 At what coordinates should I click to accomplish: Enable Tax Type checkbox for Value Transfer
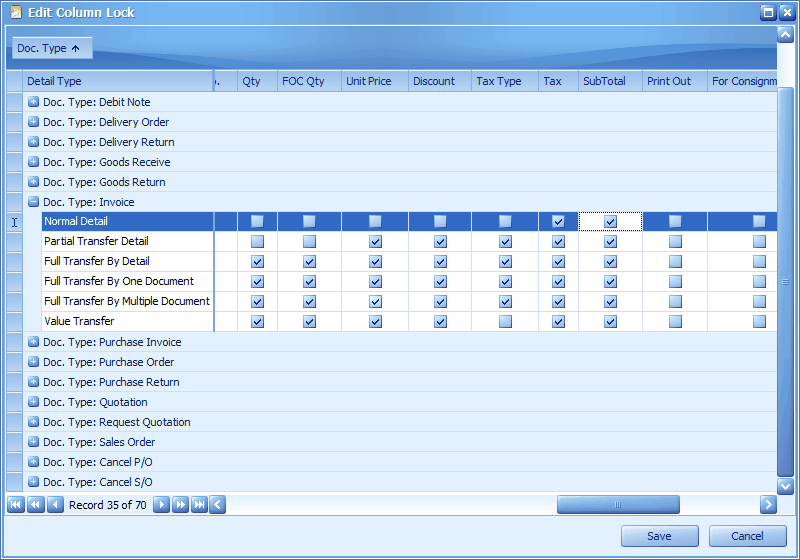click(x=505, y=321)
